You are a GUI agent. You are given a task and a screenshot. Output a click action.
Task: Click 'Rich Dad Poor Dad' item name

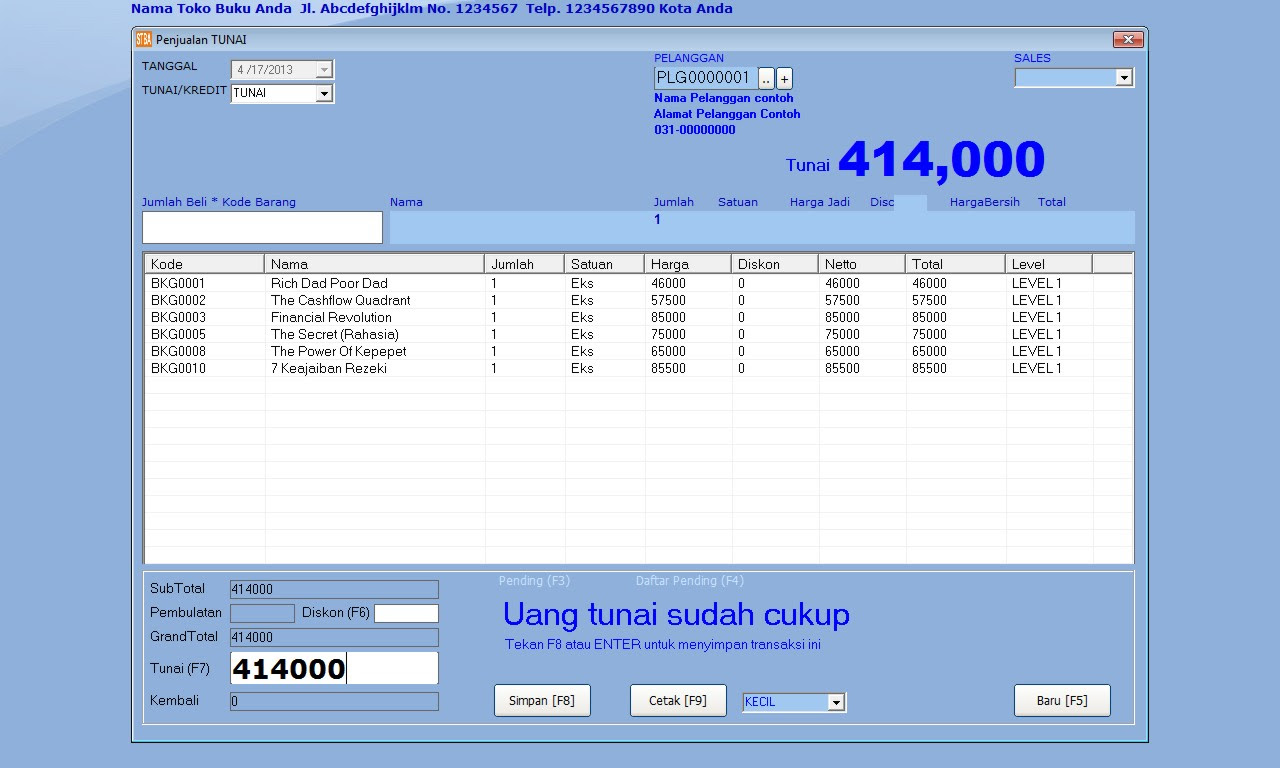(x=329, y=284)
